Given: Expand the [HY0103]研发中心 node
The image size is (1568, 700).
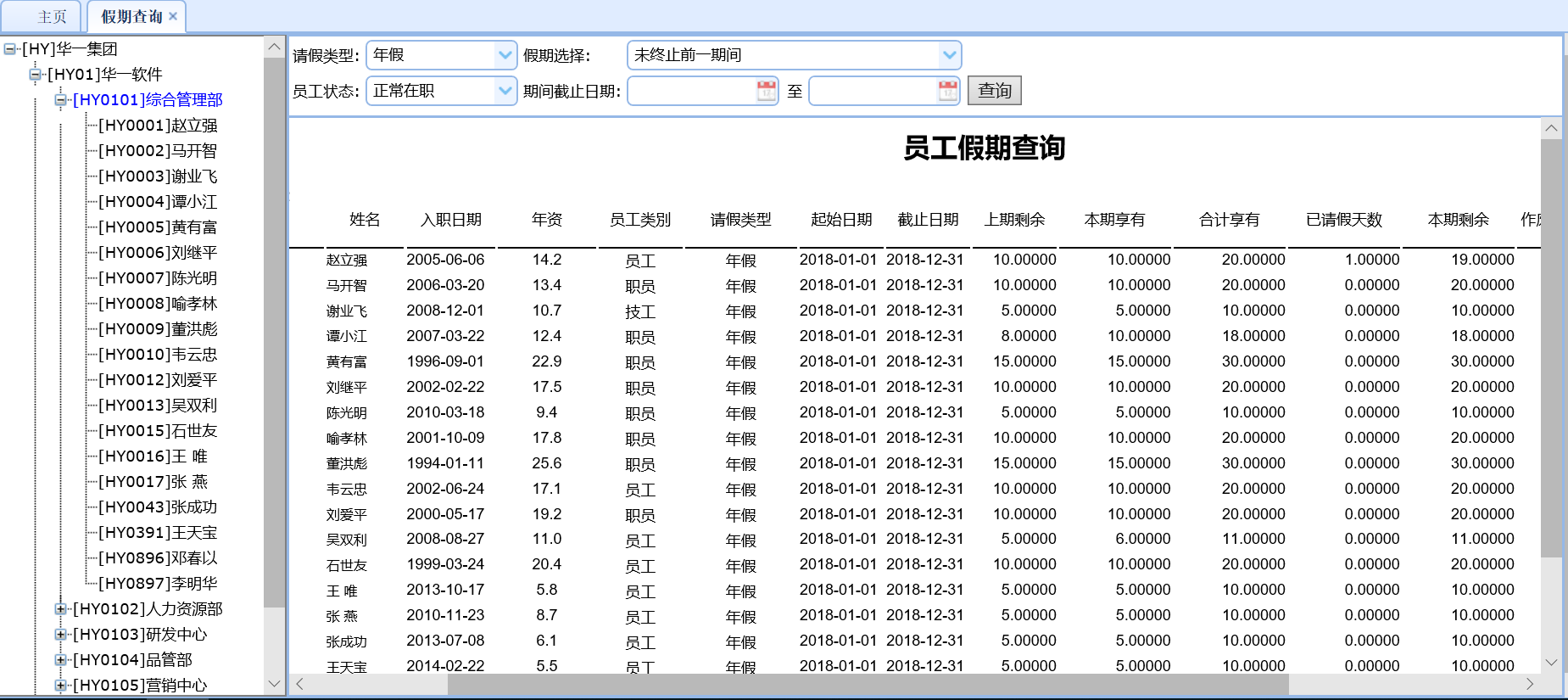Looking at the screenshot, I should click(61, 635).
